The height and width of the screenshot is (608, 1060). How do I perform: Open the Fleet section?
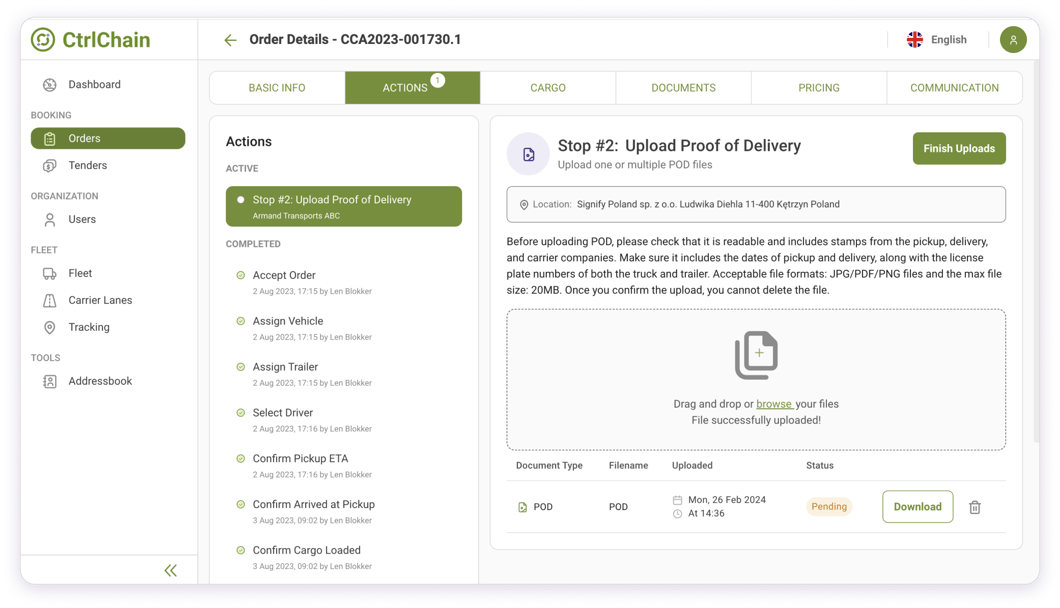pos(80,273)
